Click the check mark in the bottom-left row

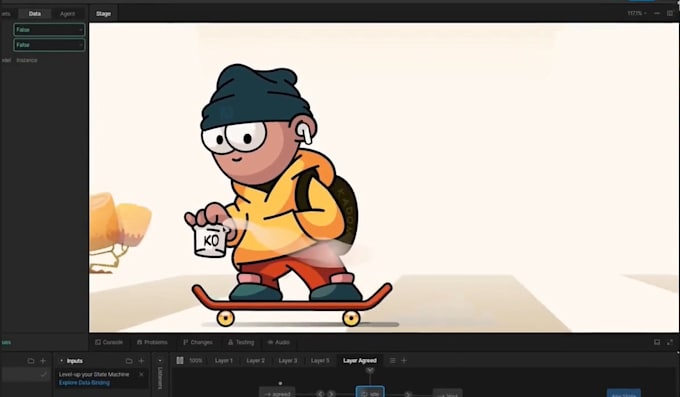[x=43, y=374]
